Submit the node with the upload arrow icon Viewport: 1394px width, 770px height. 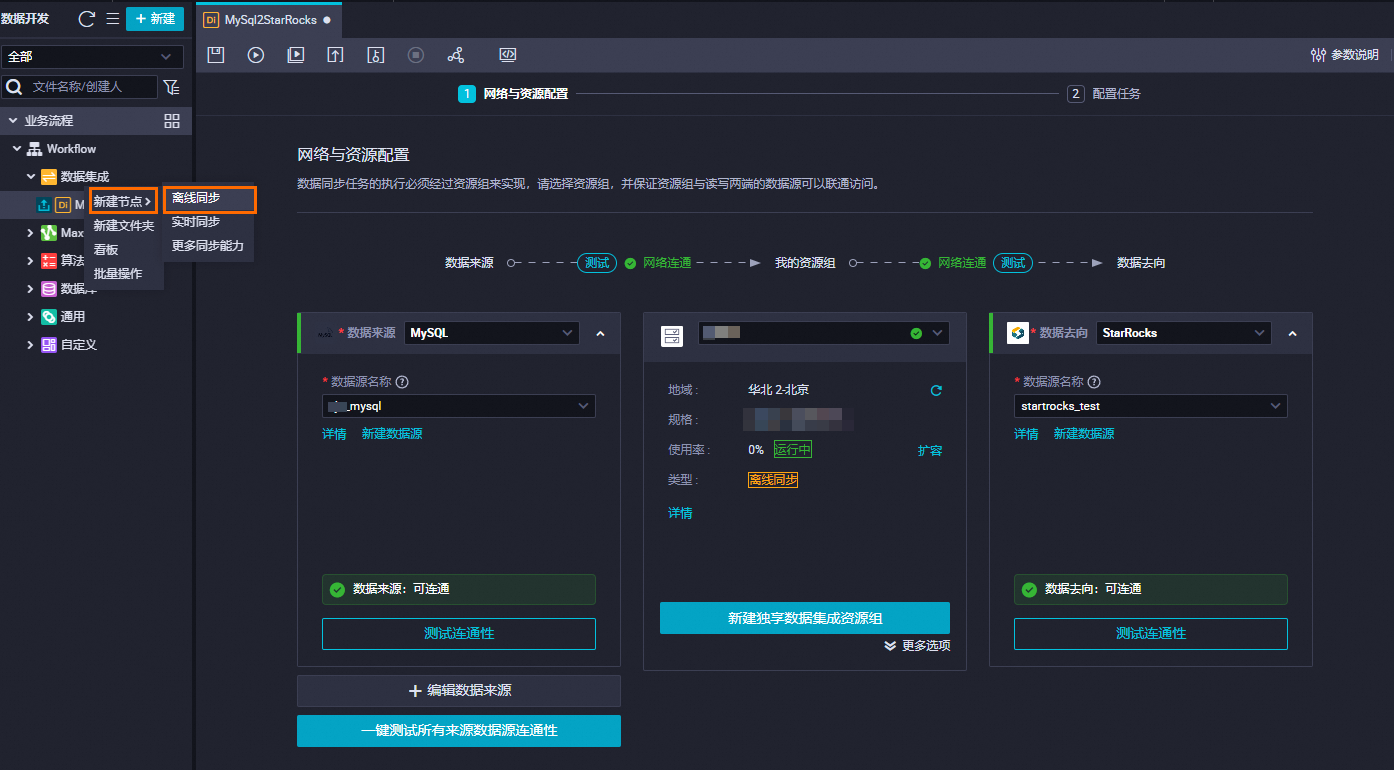[x=336, y=55]
